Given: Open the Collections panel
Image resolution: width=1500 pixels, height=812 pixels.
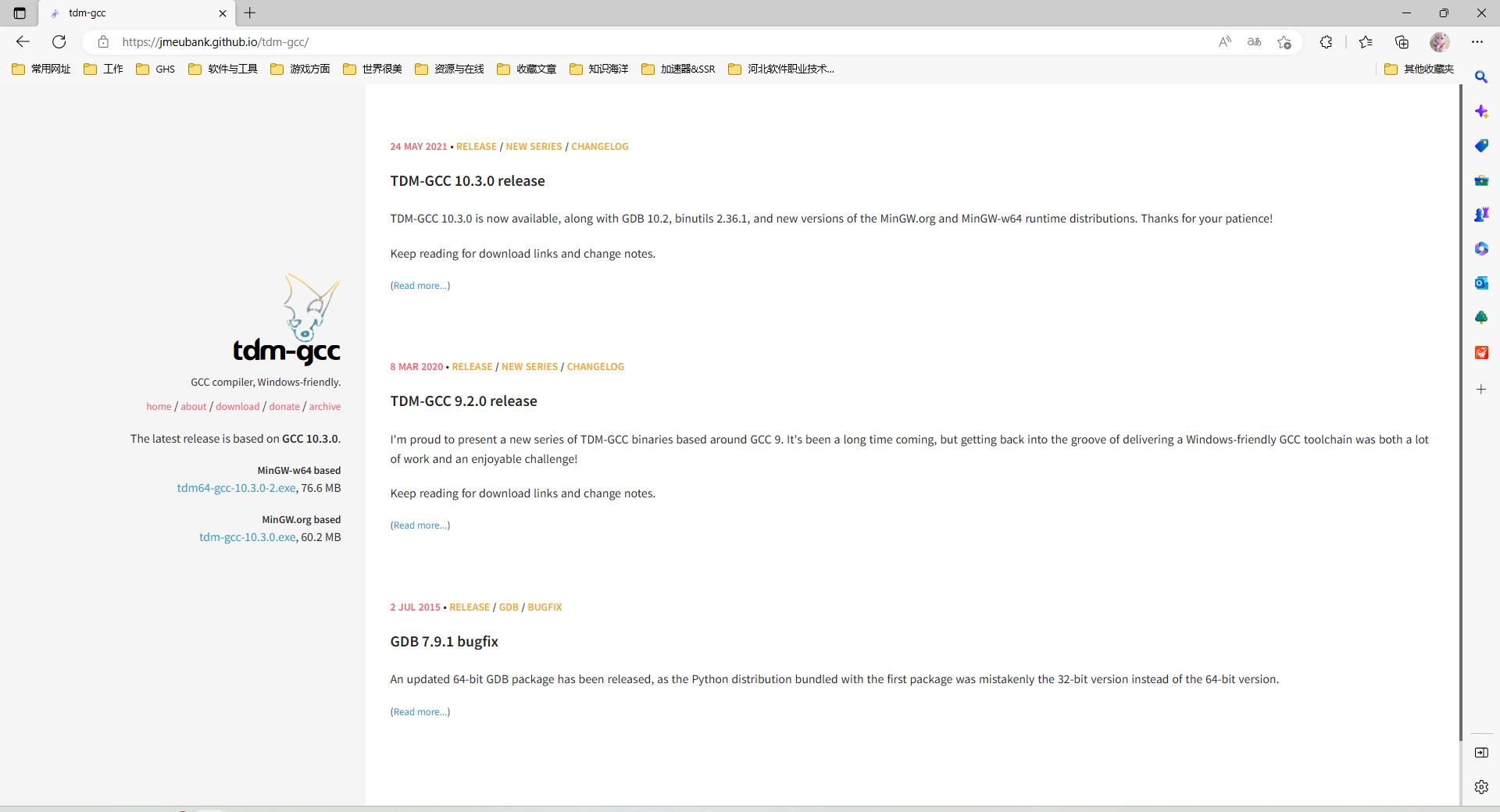Looking at the screenshot, I should 1402,42.
